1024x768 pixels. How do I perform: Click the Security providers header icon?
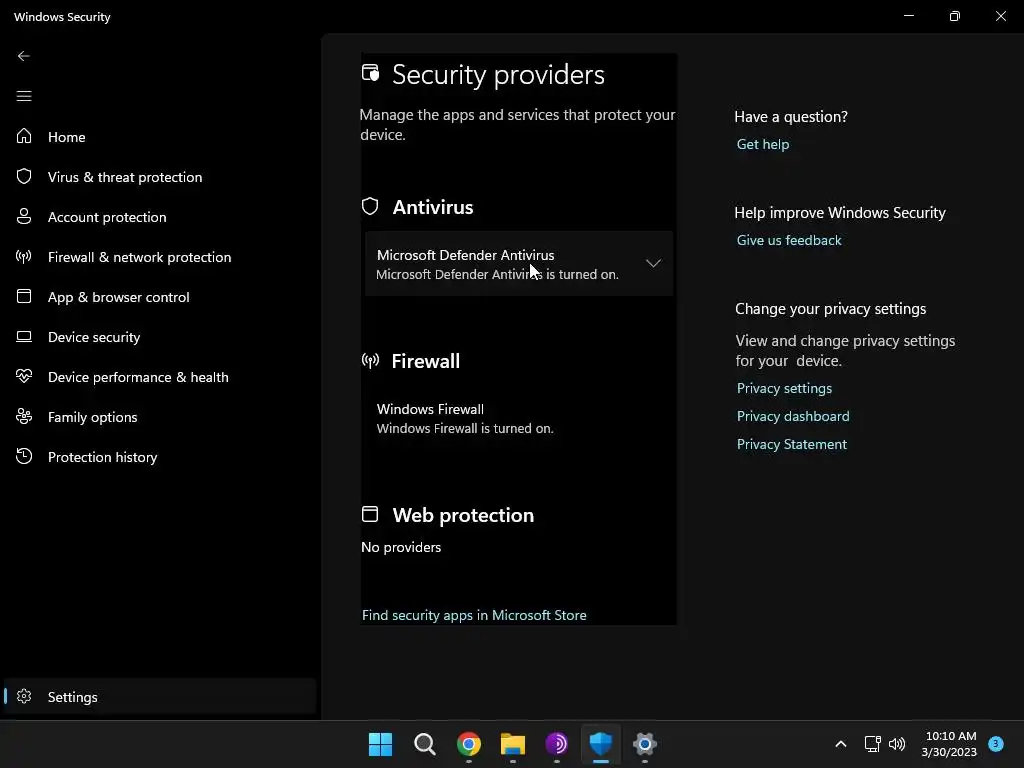click(x=371, y=72)
